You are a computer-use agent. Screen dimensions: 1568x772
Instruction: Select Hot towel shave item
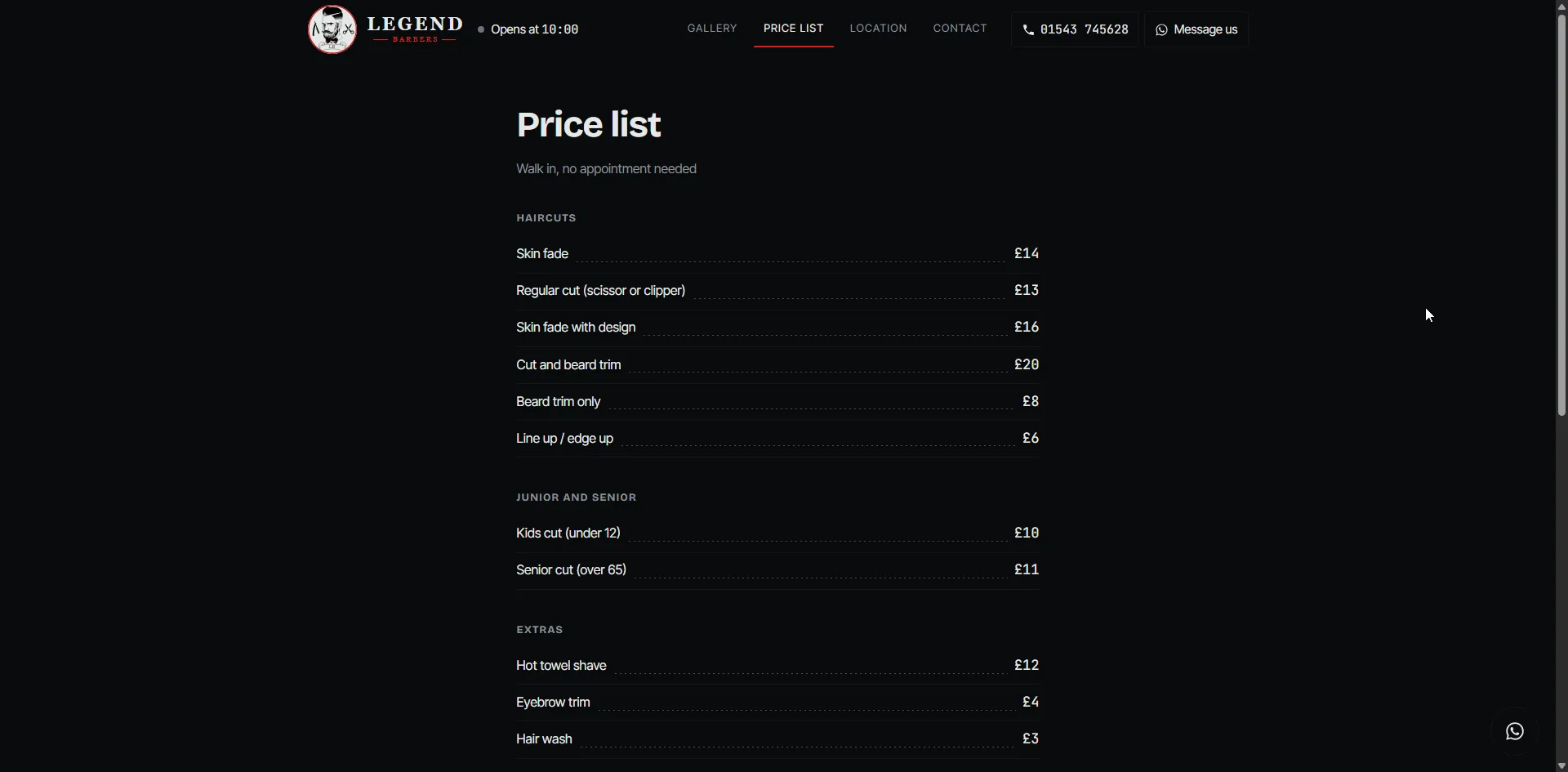pos(777,666)
